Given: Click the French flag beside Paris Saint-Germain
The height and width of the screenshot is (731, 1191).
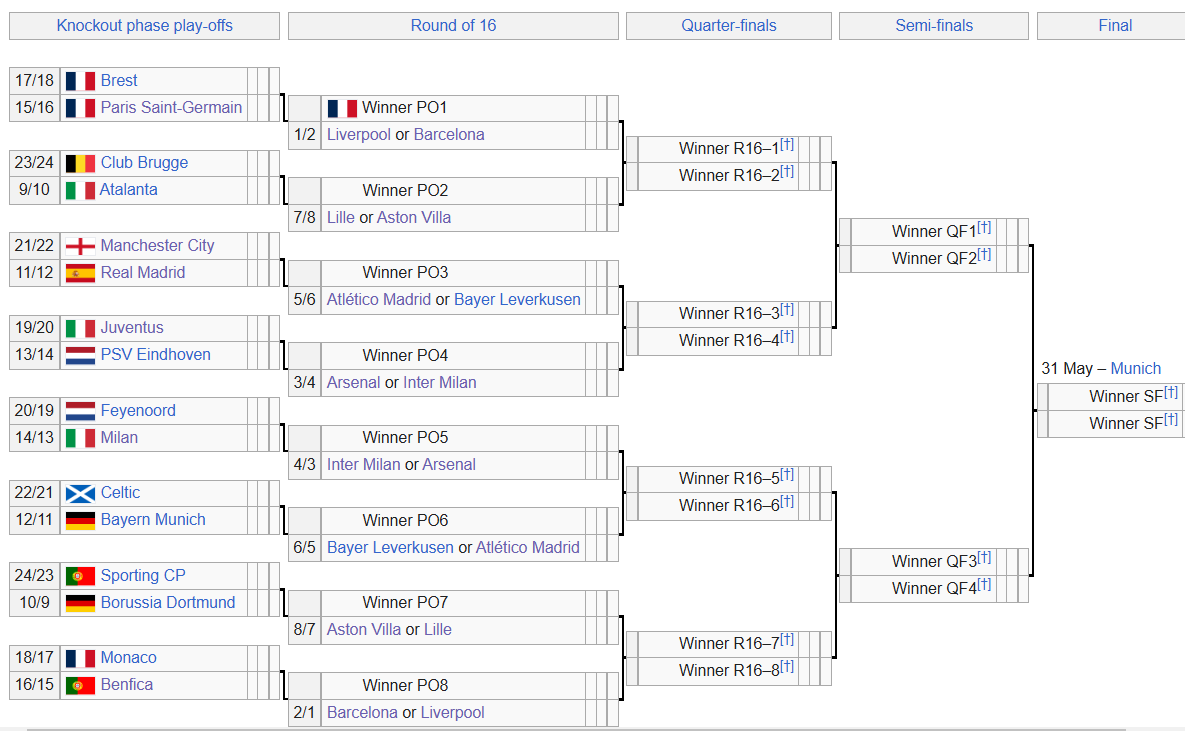Looking at the screenshot, I should (x=80, y=108).
